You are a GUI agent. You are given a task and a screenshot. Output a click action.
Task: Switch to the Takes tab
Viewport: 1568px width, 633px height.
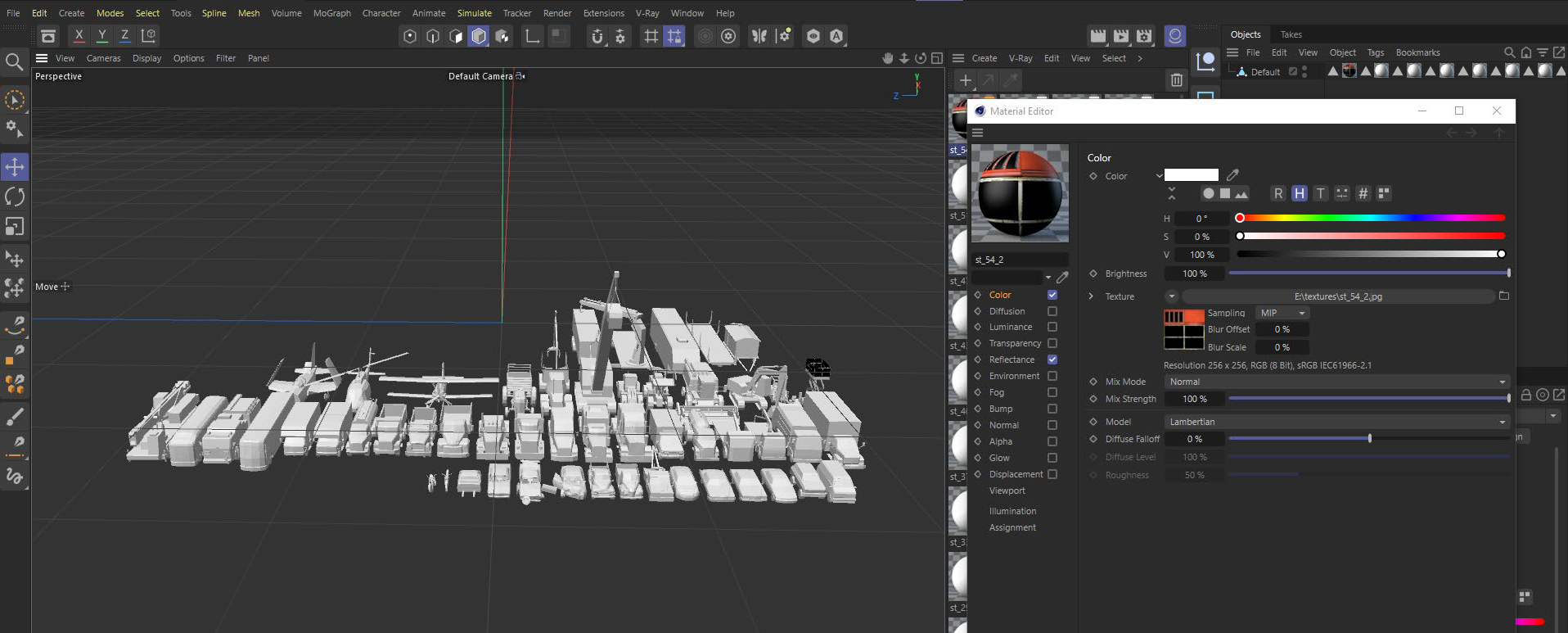click(1291, 34)
